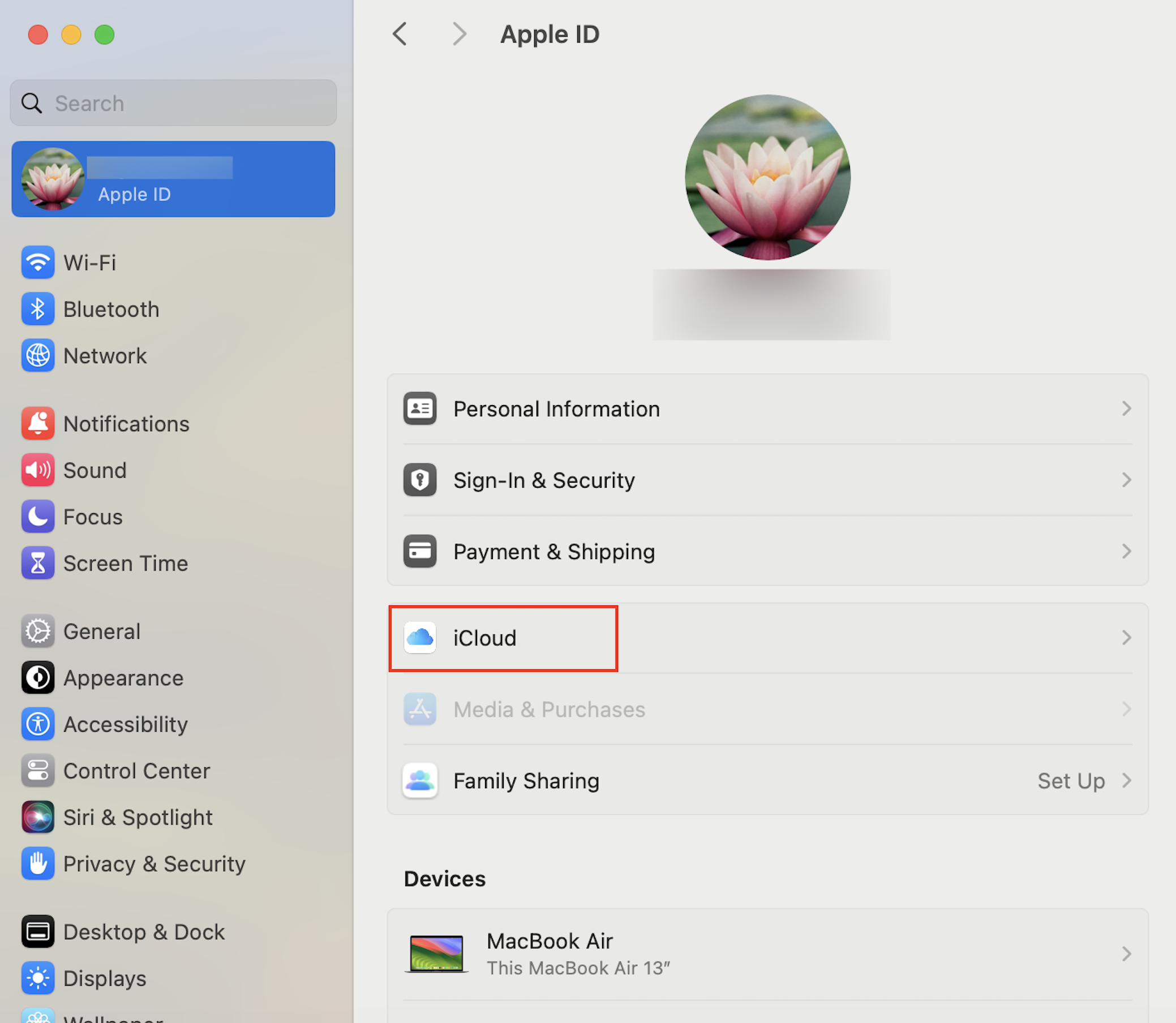This screenshot has width=1176, height=1023.
Task: Click the Desktop & Dock label
Action: coord(144,932)
